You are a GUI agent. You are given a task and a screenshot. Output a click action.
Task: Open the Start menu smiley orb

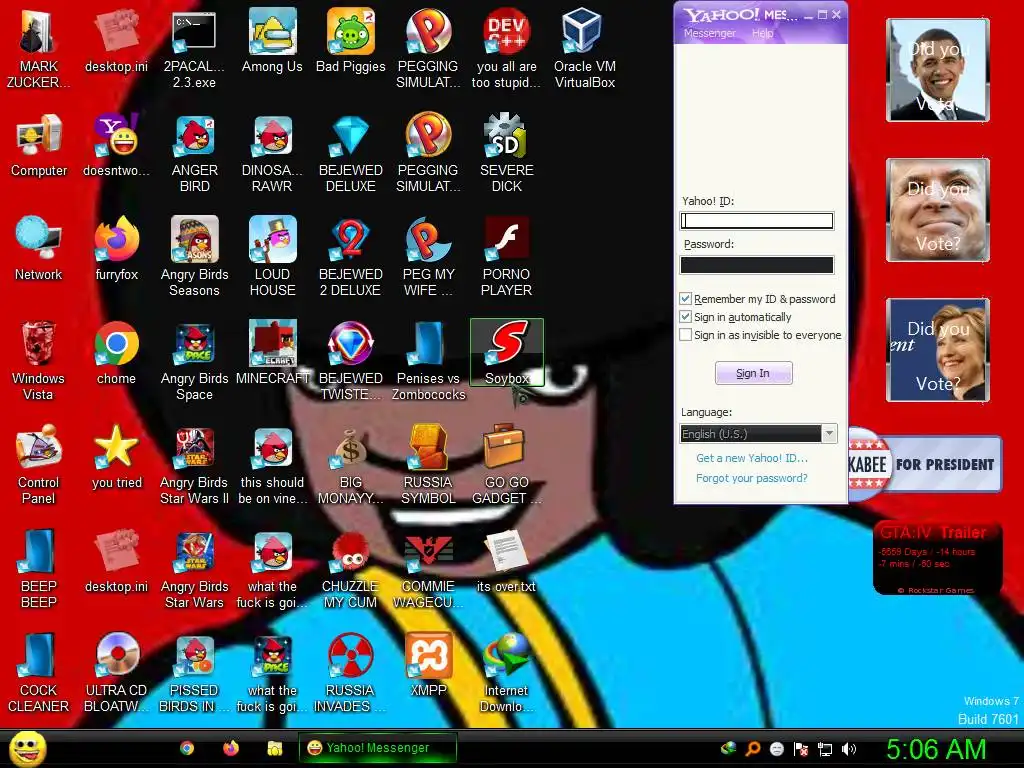(27, 748)
